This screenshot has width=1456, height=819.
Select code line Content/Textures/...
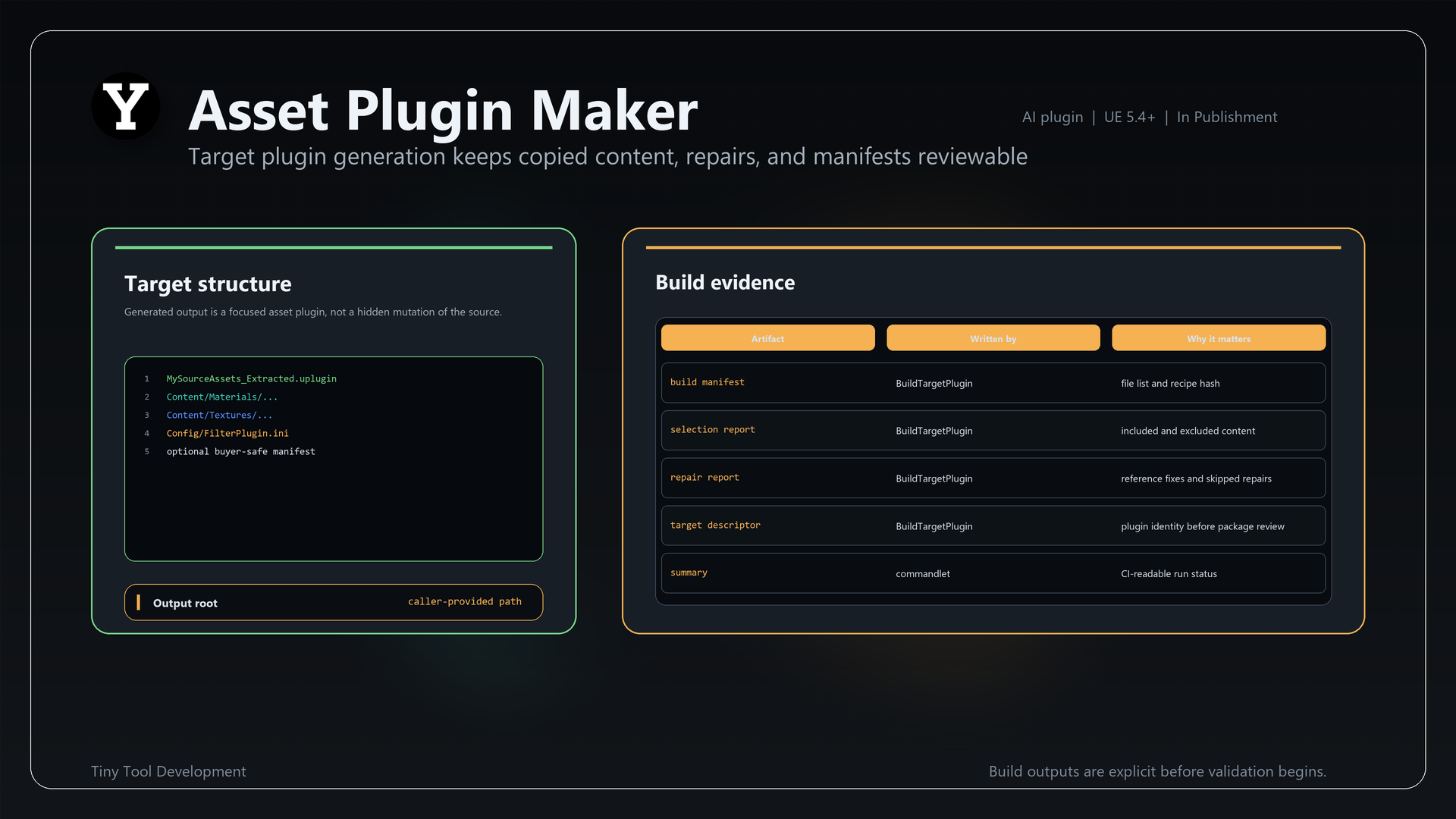pyautogui.click(x=219, y=415)
